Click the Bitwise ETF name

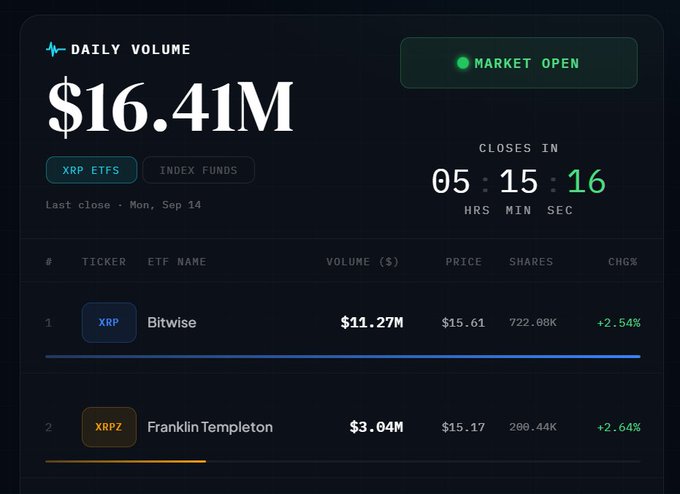(x=172, y=322)
